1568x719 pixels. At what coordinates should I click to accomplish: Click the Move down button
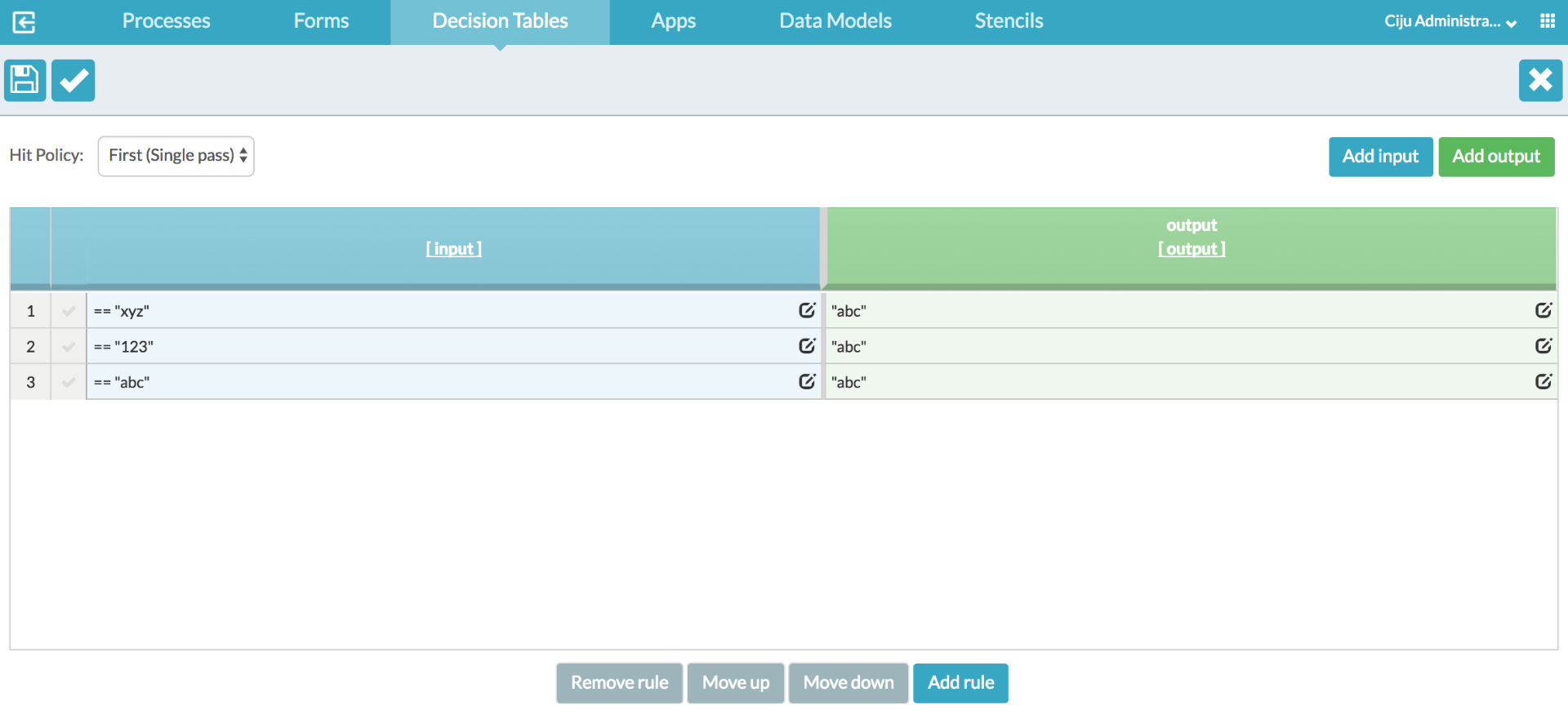pyautogui.click(x=849, y=683)
